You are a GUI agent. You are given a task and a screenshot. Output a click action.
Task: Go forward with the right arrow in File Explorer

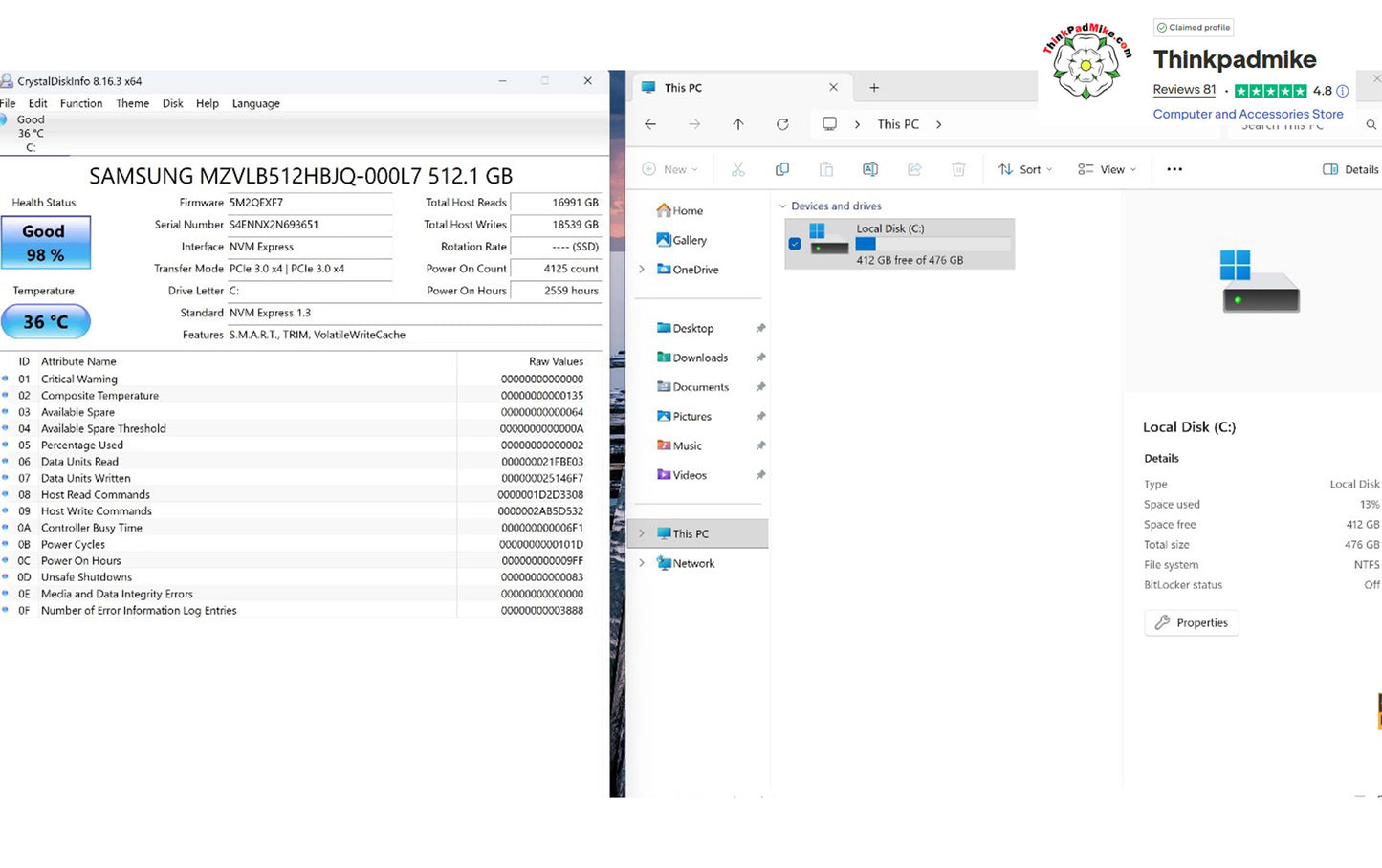694,124
